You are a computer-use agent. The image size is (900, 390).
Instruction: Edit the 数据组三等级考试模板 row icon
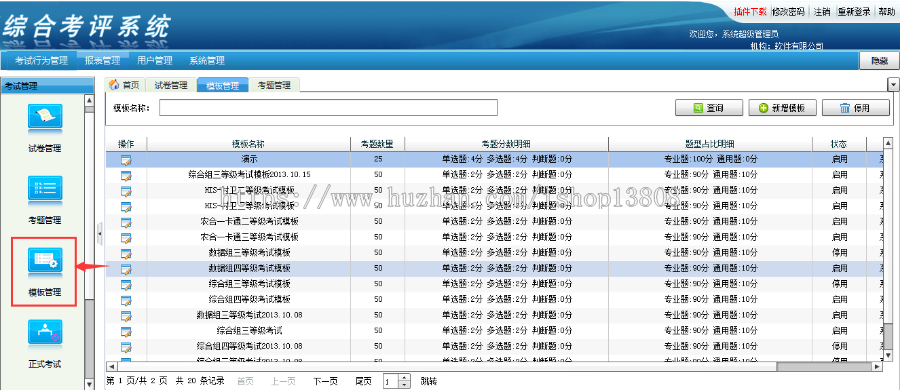pyautogui.click(x=126, y=253)
